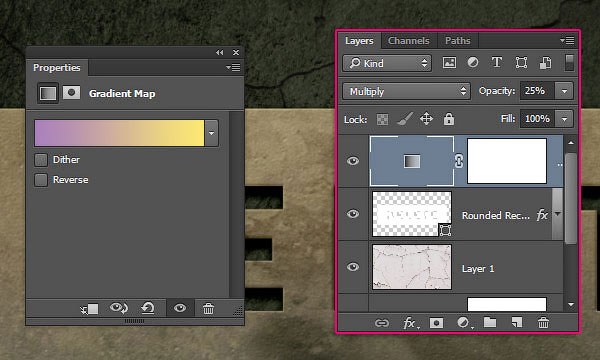Viewport: 600px width, 360px height.
Task: Select the gradient map adjustment thumbnail
Action: tap(412, 161)
